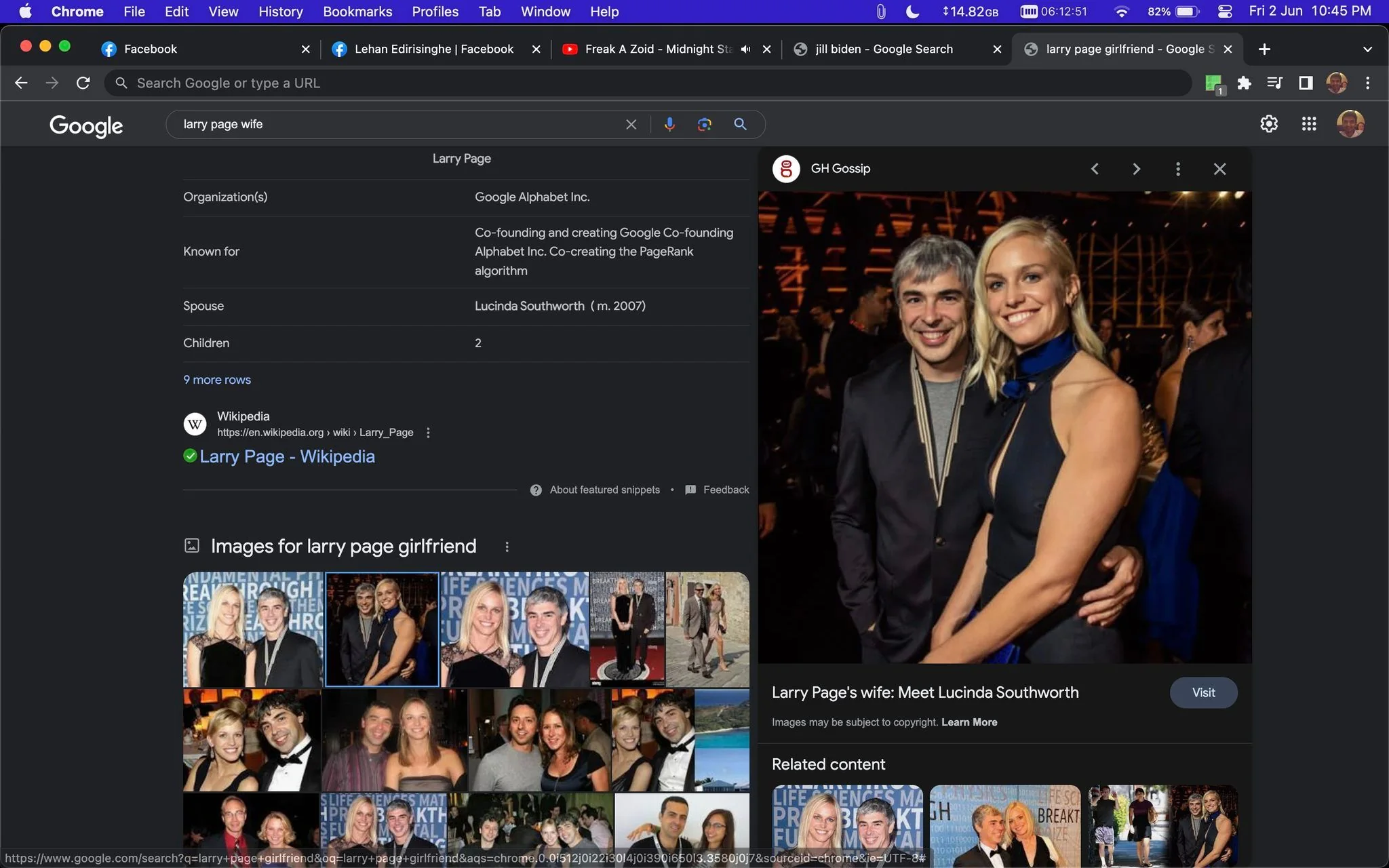Open Google Lens image search icon
Image resolution: width=1389 pixels, height=868 pixels.
pyautogui.click(x=705, y=124)
